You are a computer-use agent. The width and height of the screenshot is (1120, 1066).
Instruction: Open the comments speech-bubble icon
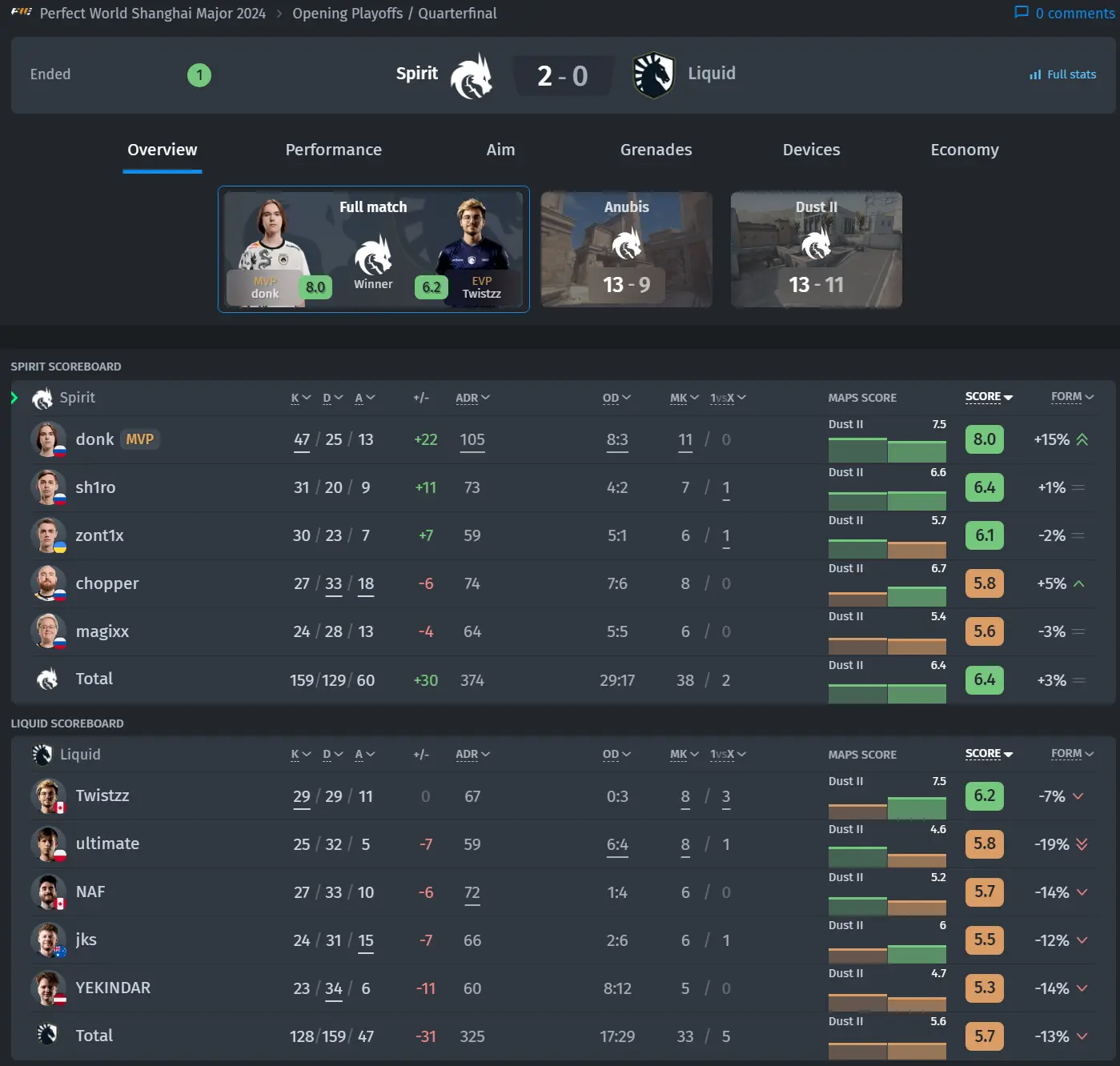pos(1022,12)
